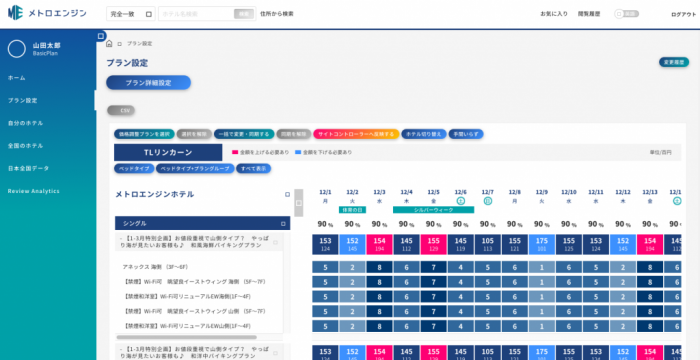Open お気に入り in the header
The image size is (700, 360).
pyautogui.click(x=554, y=14)
